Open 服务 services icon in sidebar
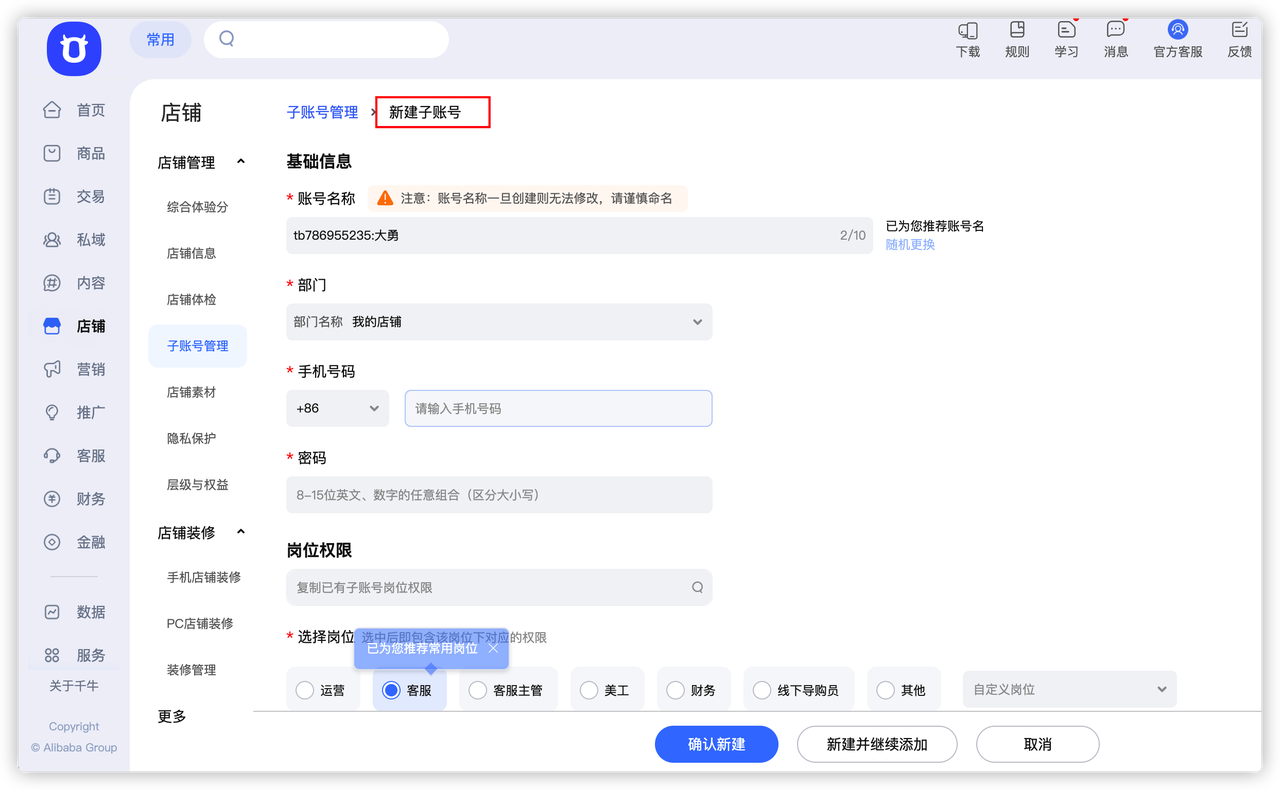Screen dimensions: 1280x790 tap(52, 656)
